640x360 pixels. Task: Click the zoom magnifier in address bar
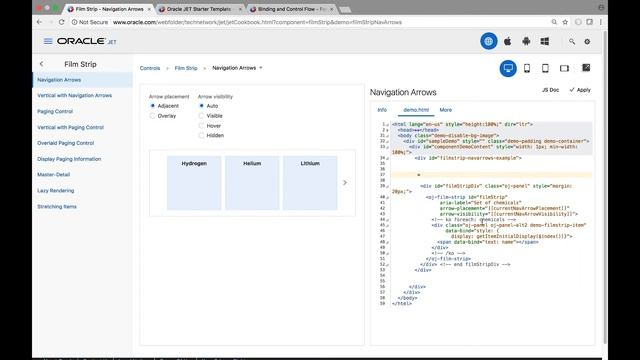(554, 22)
